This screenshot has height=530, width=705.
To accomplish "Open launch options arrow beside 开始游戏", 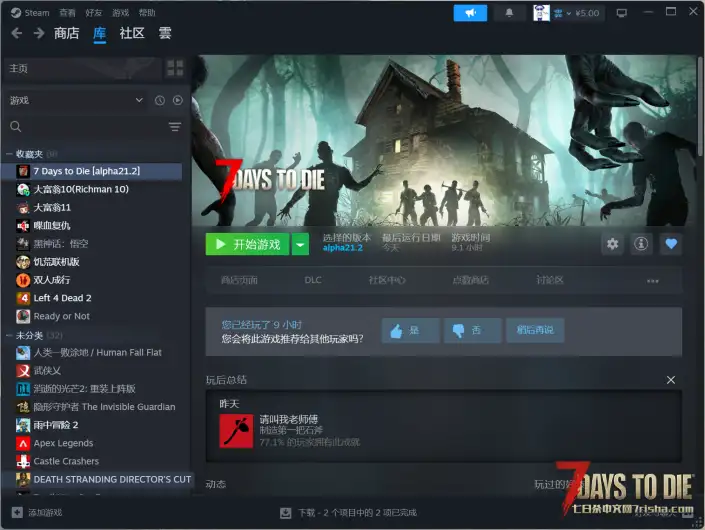I will [x=300, y=245].
